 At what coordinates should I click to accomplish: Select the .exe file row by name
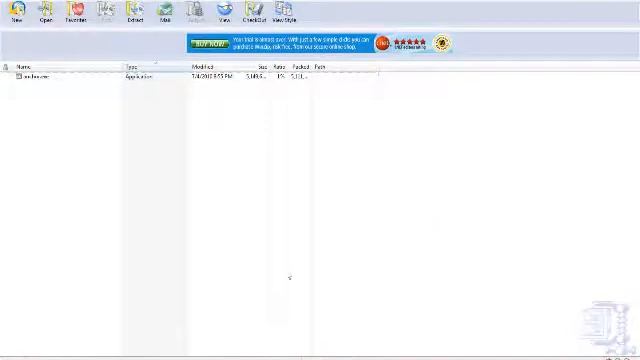36,76
